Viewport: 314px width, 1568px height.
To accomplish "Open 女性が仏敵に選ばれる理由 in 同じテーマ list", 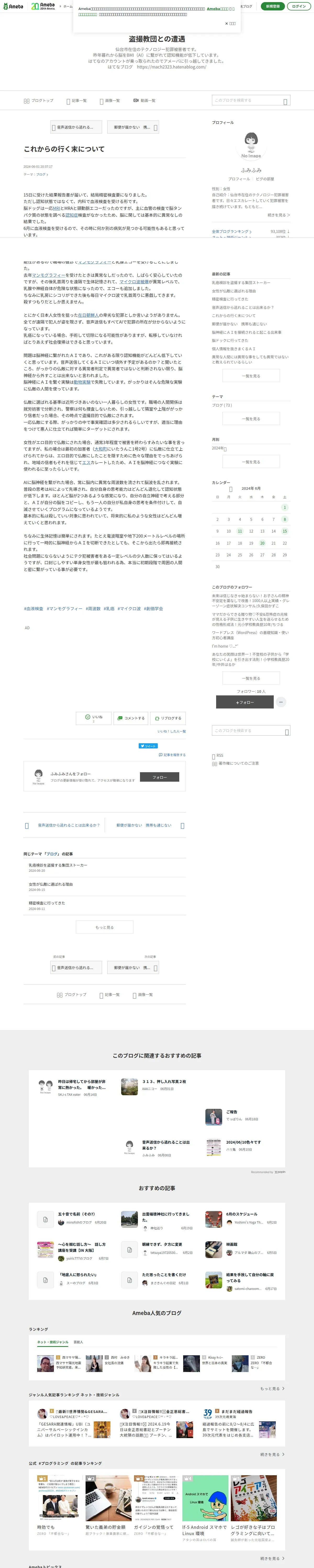I will click(51, 884).
